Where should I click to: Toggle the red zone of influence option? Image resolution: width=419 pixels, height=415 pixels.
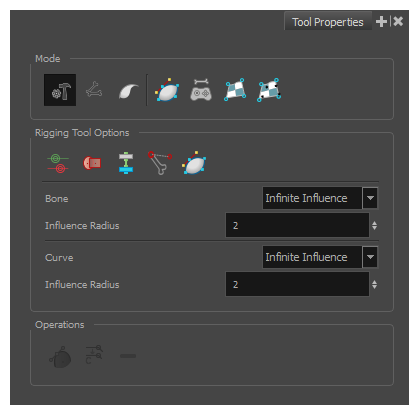tap(92, 163)
